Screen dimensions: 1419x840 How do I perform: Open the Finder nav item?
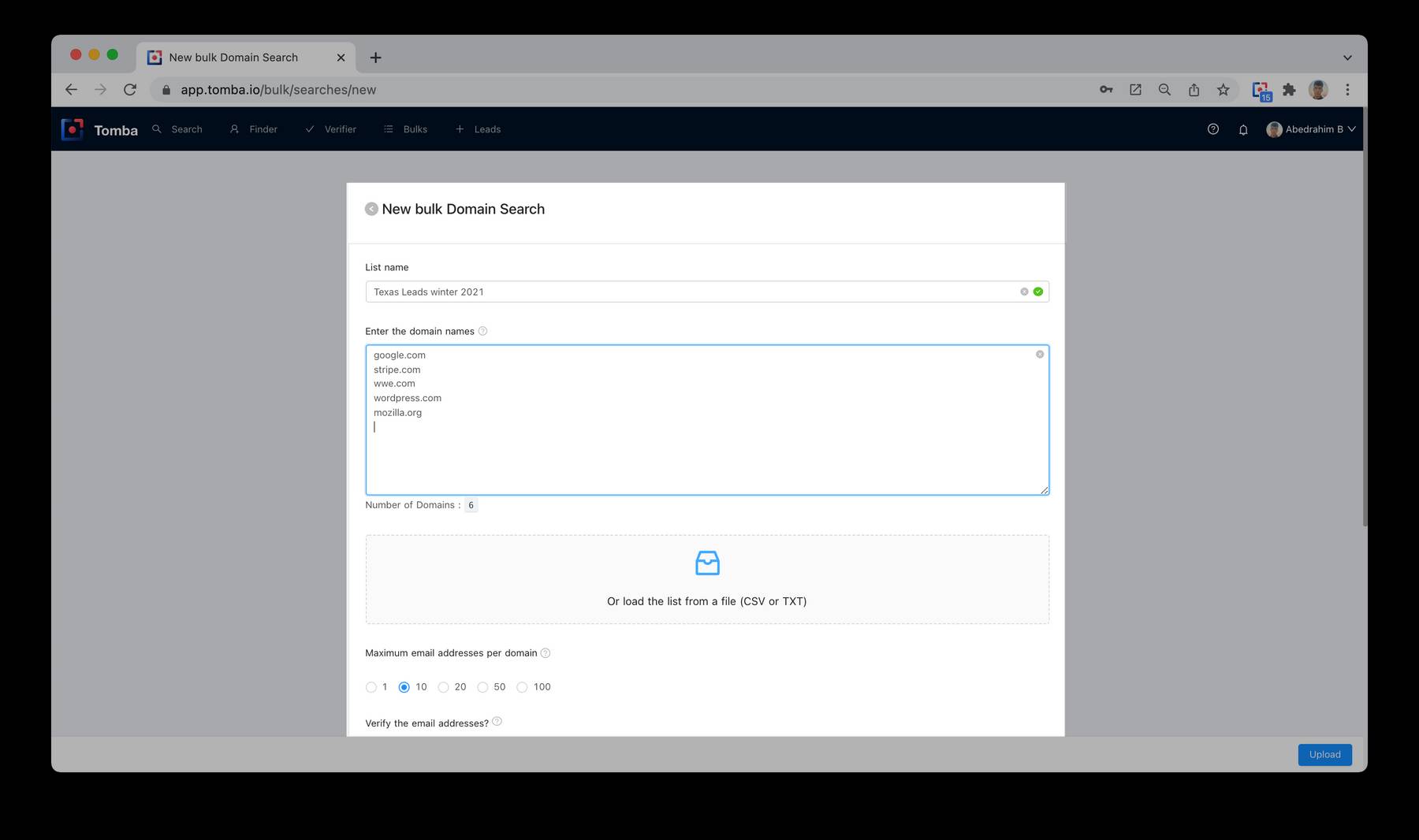coord(254,129)
